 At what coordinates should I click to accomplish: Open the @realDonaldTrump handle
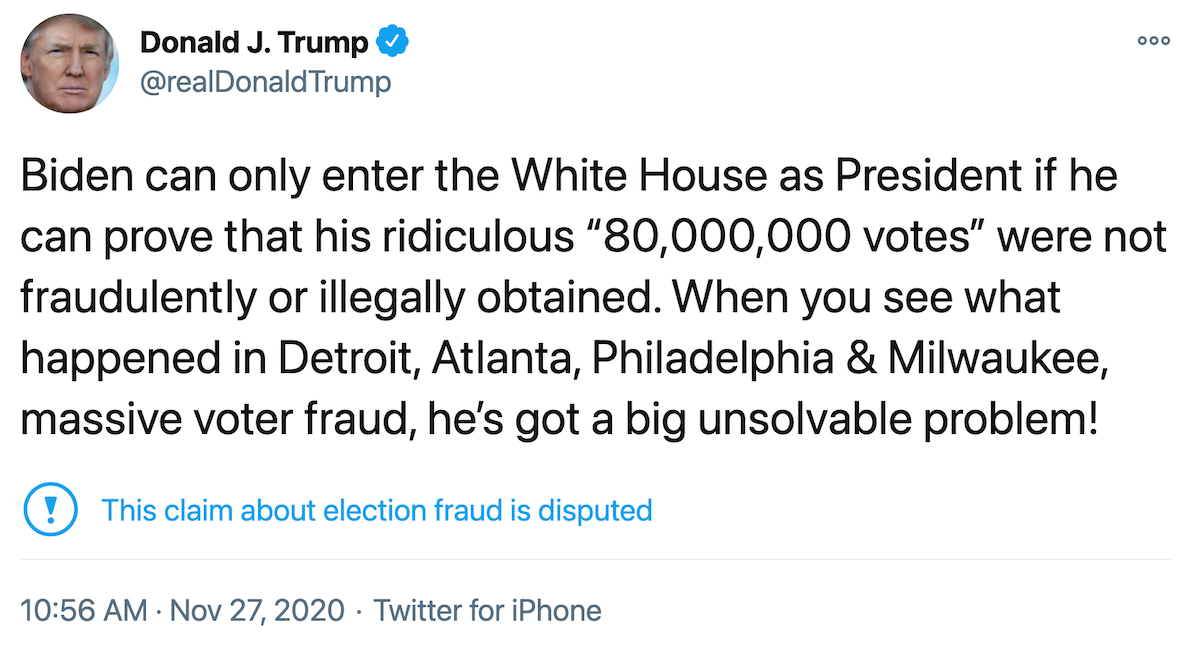click(265, 81)
